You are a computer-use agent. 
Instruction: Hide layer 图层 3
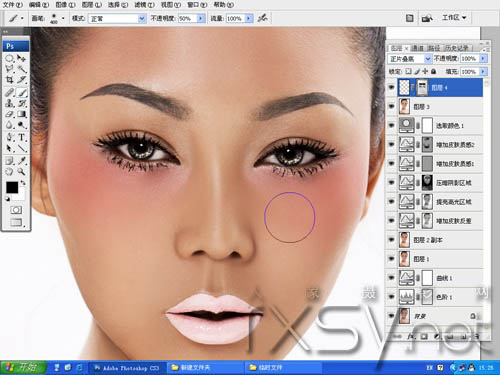tap(391, 106)
